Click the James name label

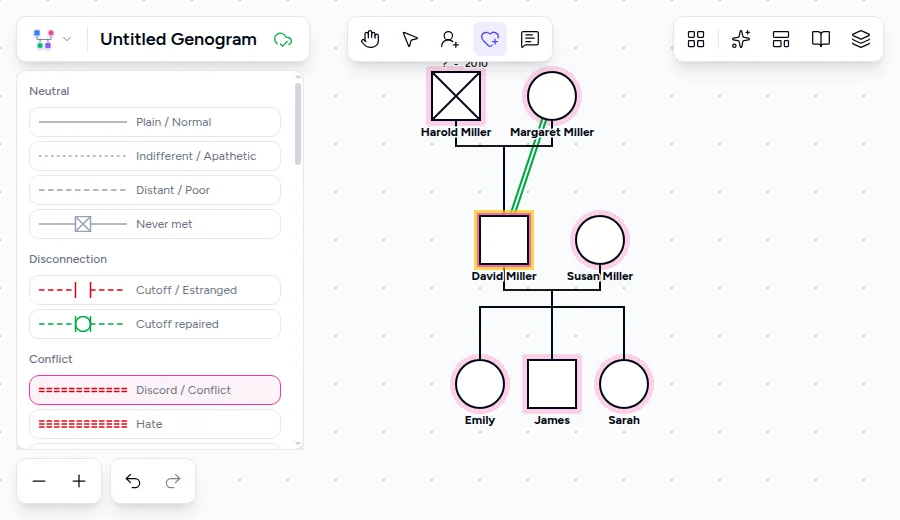click(x=552, y=420)
